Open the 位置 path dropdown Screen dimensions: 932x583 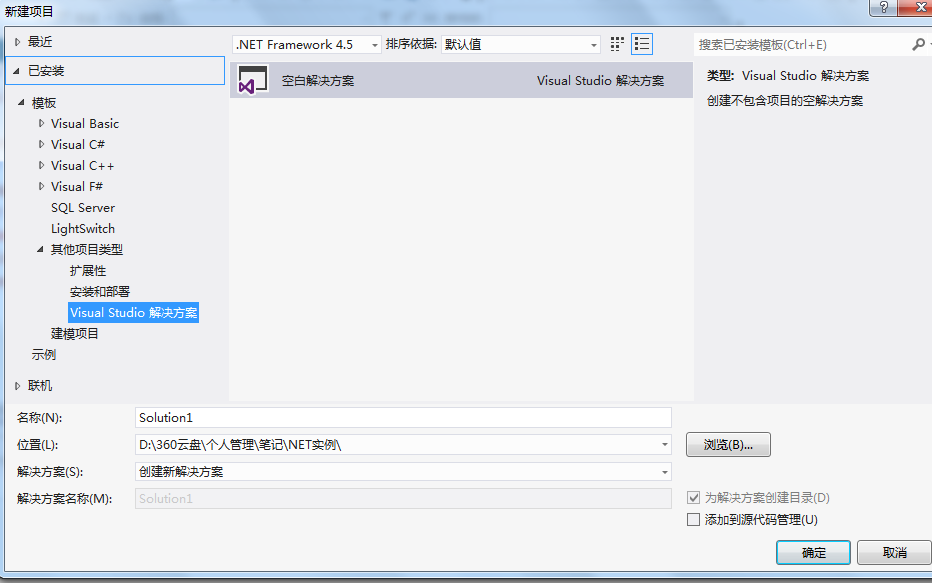(x=665, y=445)
